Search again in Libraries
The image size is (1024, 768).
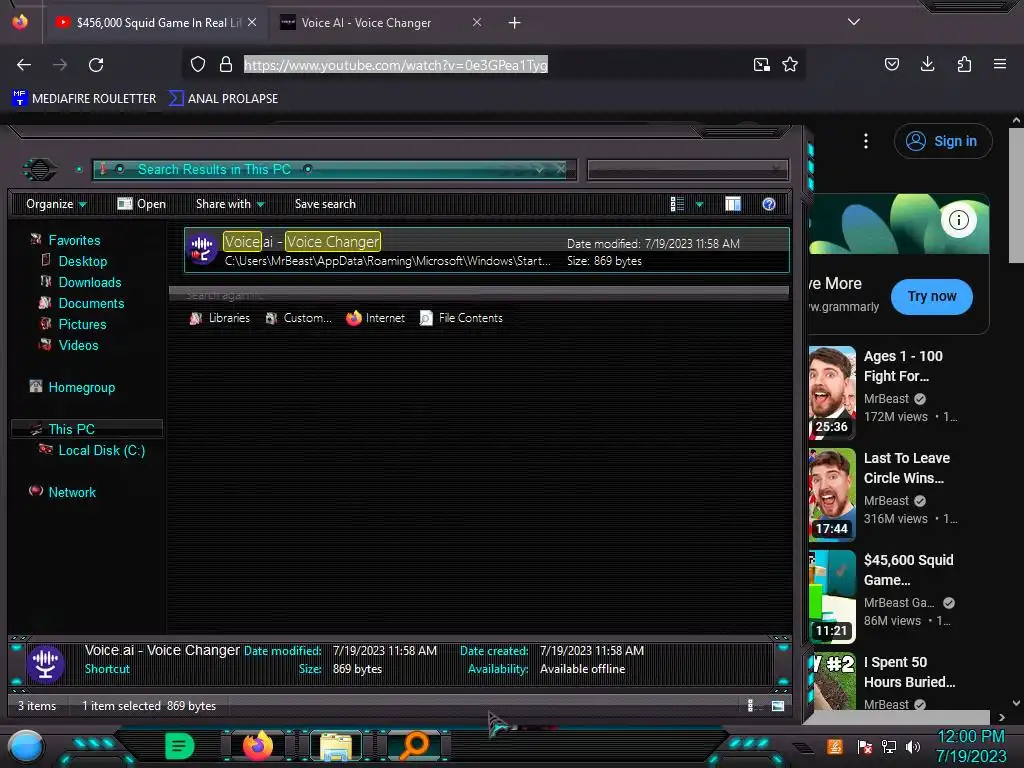220,318
